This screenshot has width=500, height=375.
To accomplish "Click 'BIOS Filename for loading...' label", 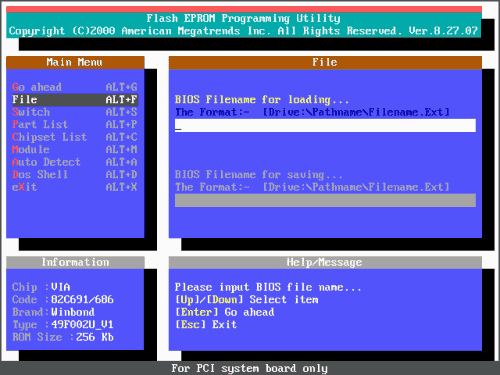I will (x=262, y=100).
